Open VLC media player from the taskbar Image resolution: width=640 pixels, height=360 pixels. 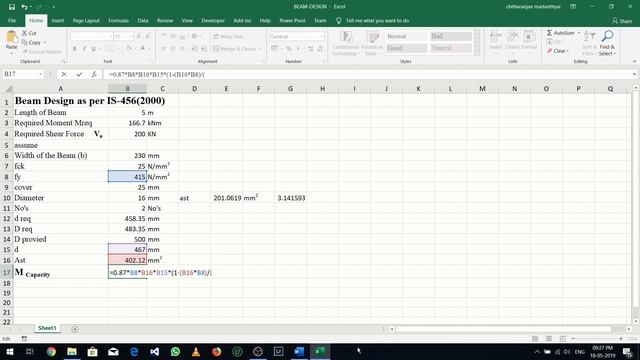[x=196, y=351]
